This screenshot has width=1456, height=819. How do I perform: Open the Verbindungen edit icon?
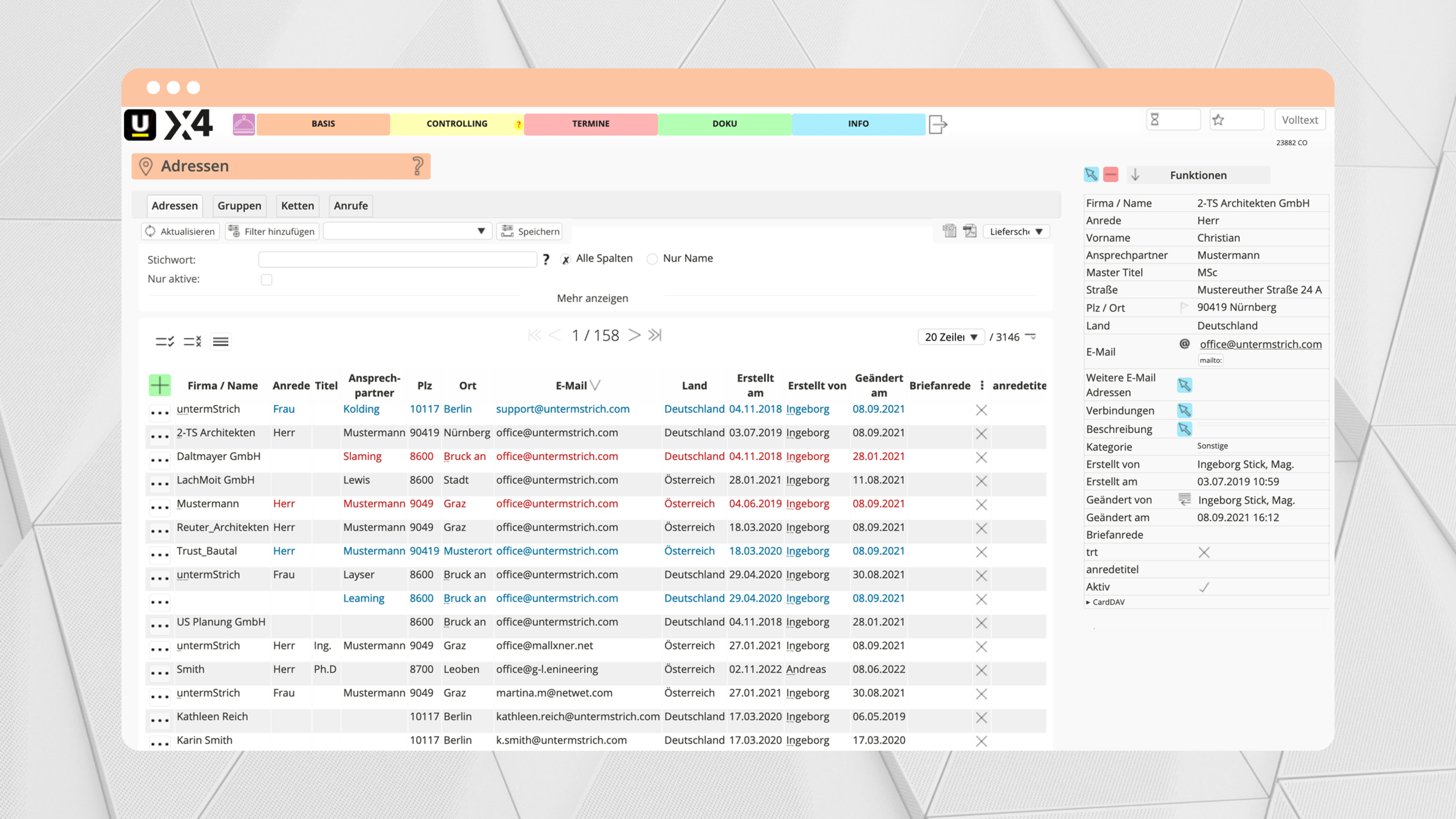point(1184,410)
